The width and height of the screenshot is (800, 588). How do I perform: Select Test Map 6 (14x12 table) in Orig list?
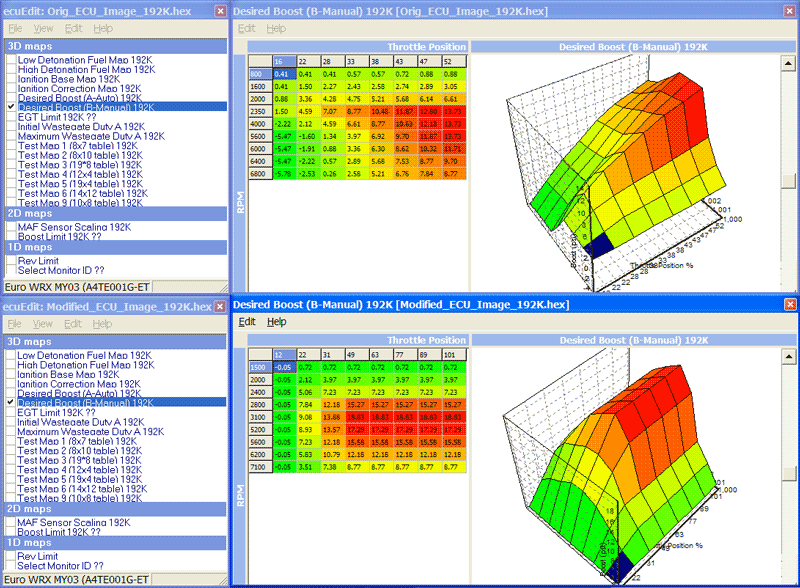(83, 193)
